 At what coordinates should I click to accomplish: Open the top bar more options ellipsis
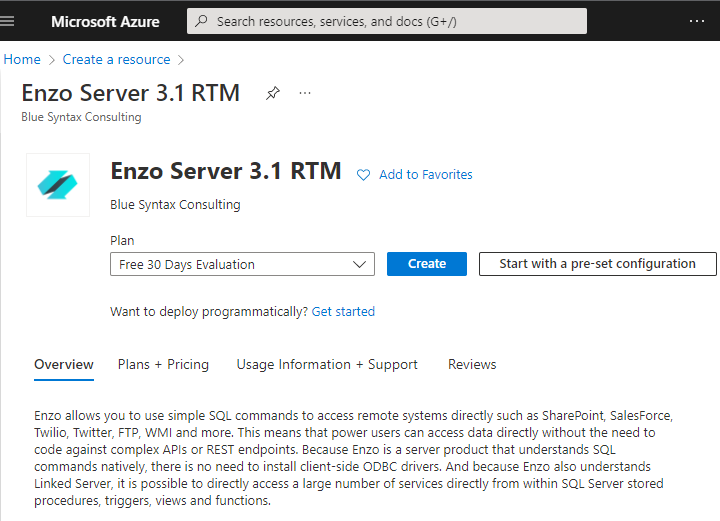tap(697, 21)
